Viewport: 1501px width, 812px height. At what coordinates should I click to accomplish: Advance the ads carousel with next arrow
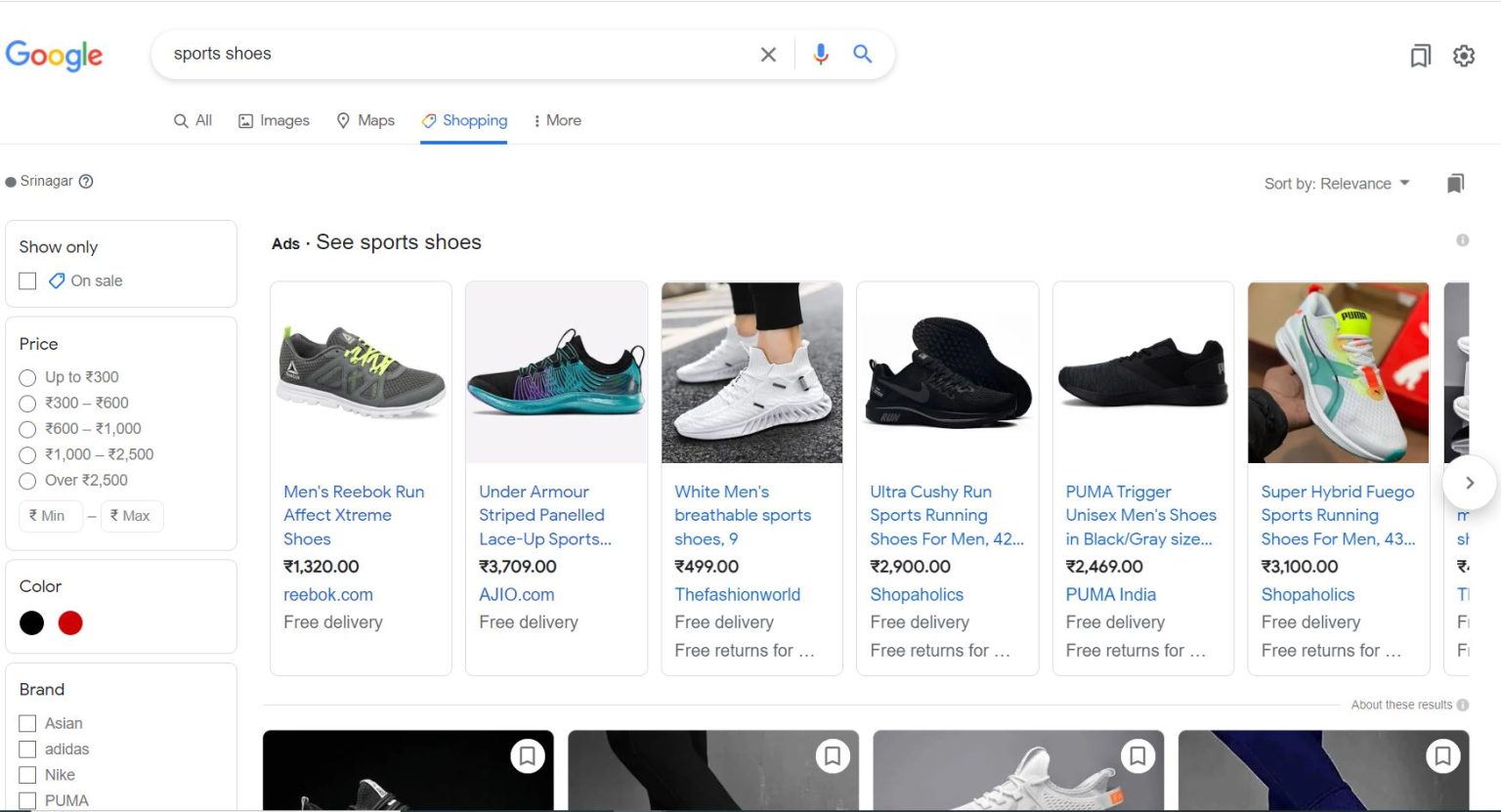(1469, 483)
